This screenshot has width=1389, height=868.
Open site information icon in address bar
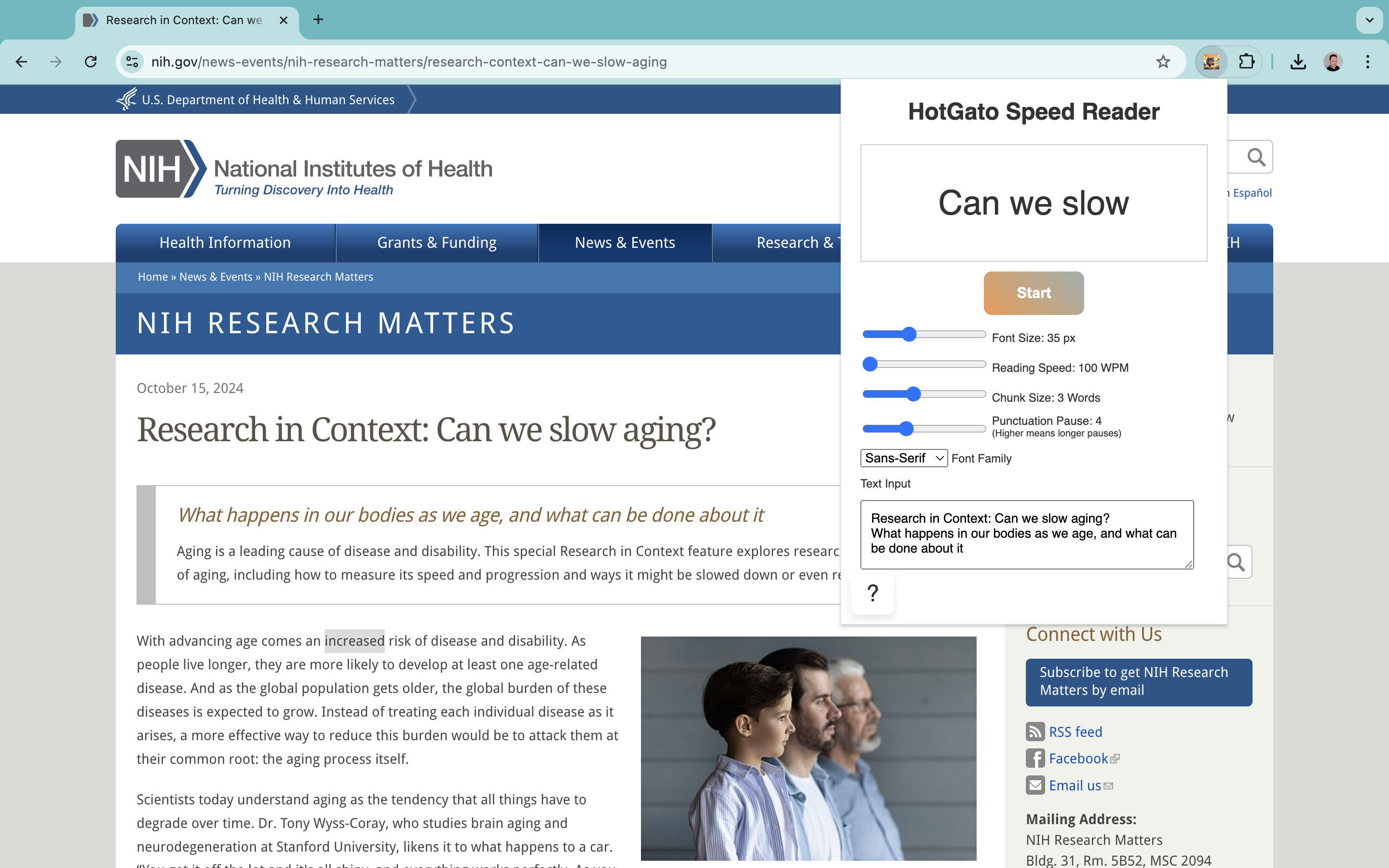tap(132, 61)
